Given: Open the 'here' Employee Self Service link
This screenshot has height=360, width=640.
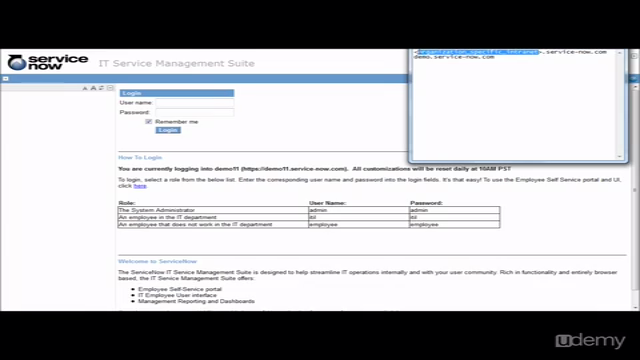Looking at the screenshot, I should (140, 186).
